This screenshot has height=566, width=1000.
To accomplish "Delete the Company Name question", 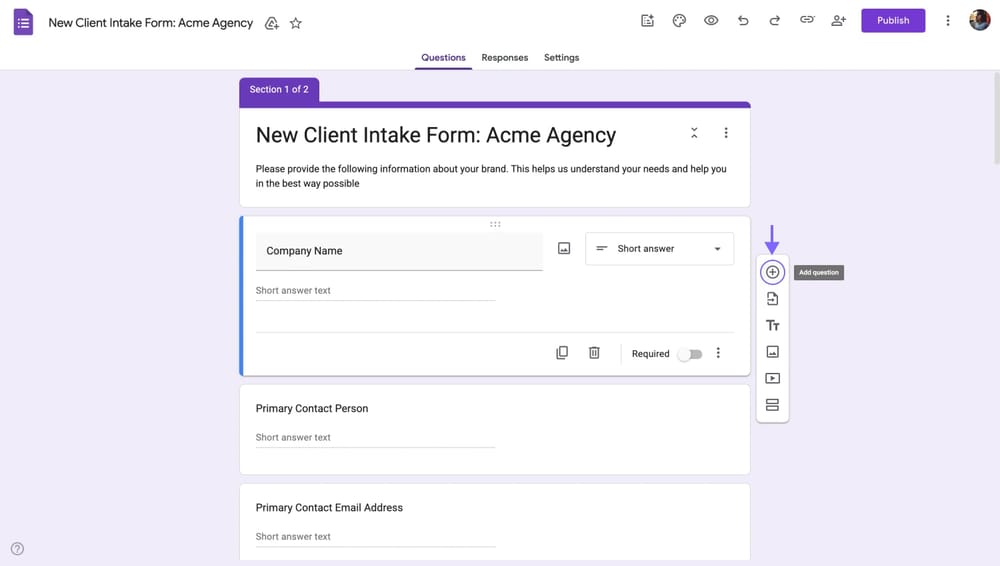I will point(594,353).
